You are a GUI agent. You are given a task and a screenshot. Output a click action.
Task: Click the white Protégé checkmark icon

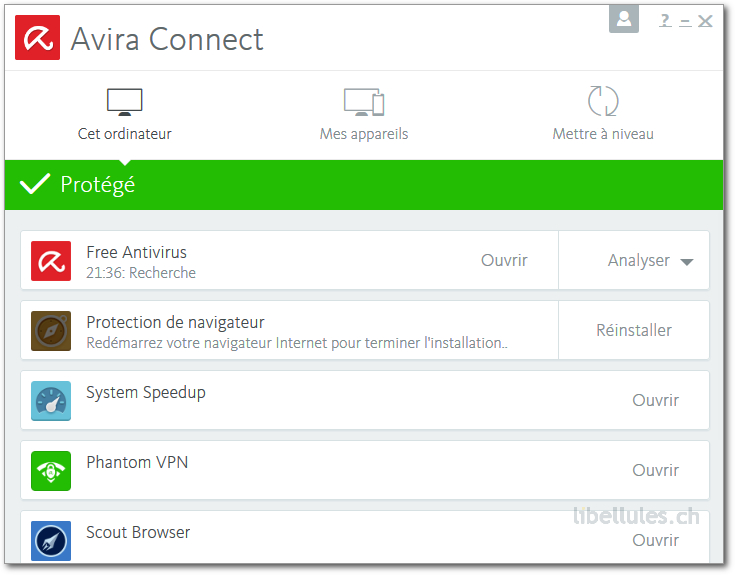[35, 184]
